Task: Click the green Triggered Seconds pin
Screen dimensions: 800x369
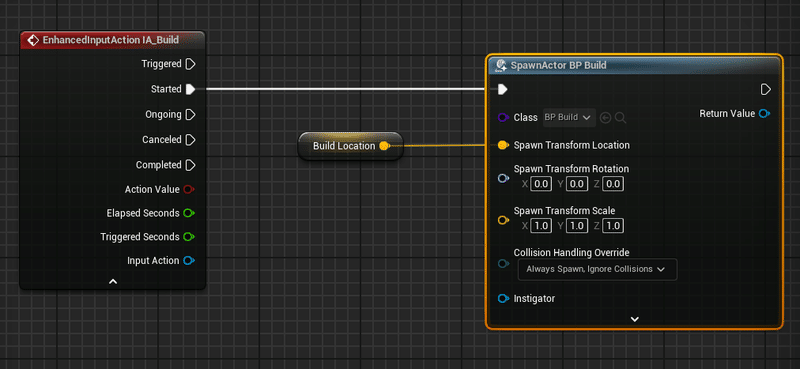Action: pyautogui.click(x=189, y=237)
